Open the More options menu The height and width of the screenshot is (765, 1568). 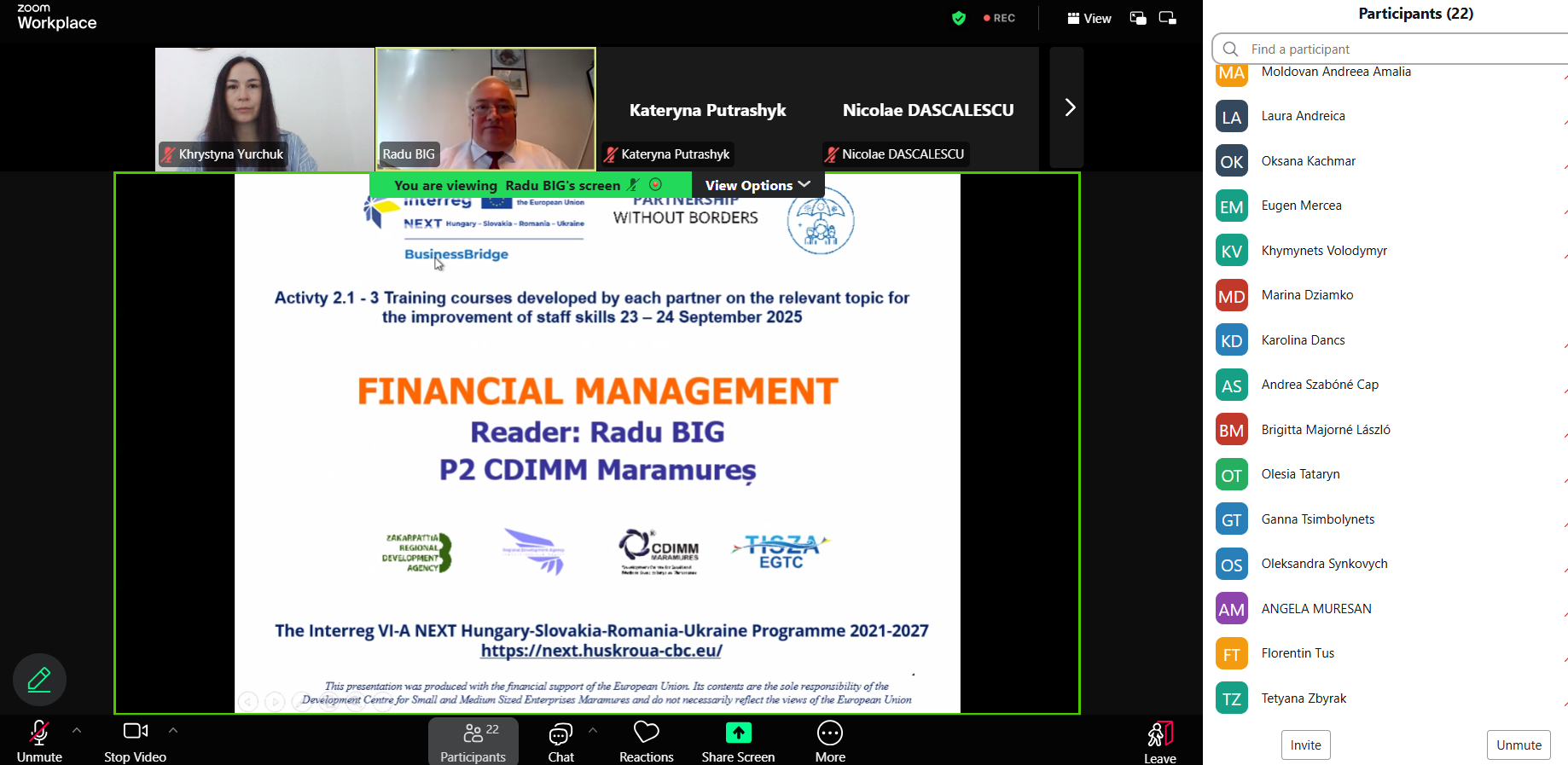pyautogui.click(x=830, y=741)
